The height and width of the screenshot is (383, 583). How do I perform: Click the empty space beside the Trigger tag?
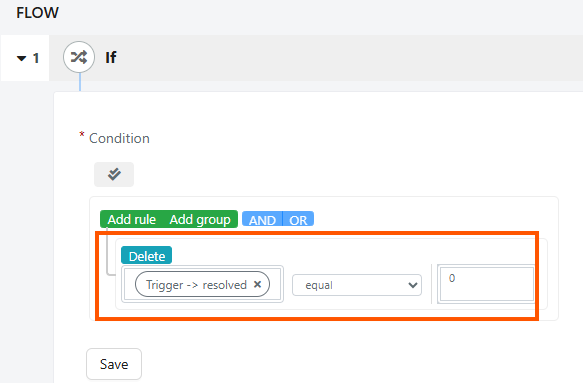point(275,284)
